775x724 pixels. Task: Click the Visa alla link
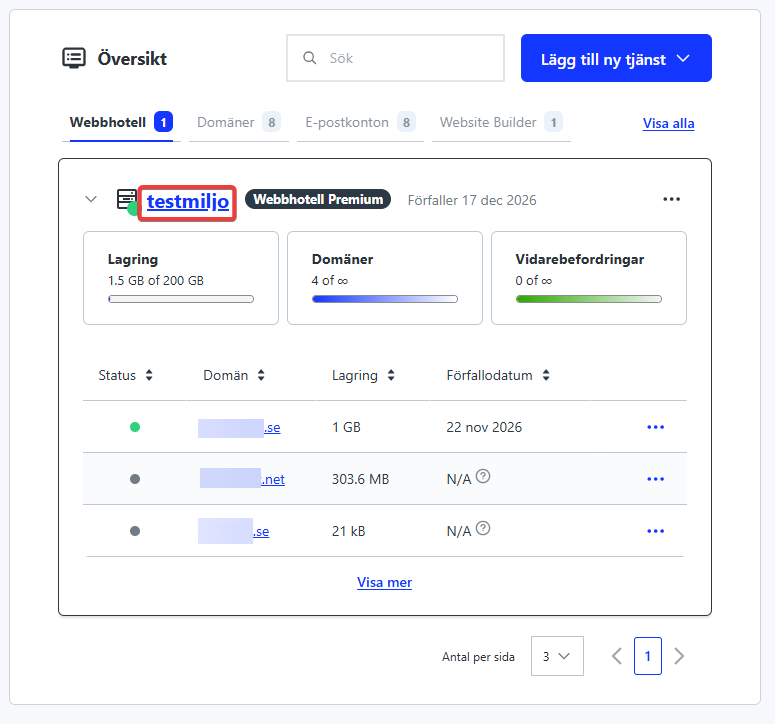pos(668,124)
